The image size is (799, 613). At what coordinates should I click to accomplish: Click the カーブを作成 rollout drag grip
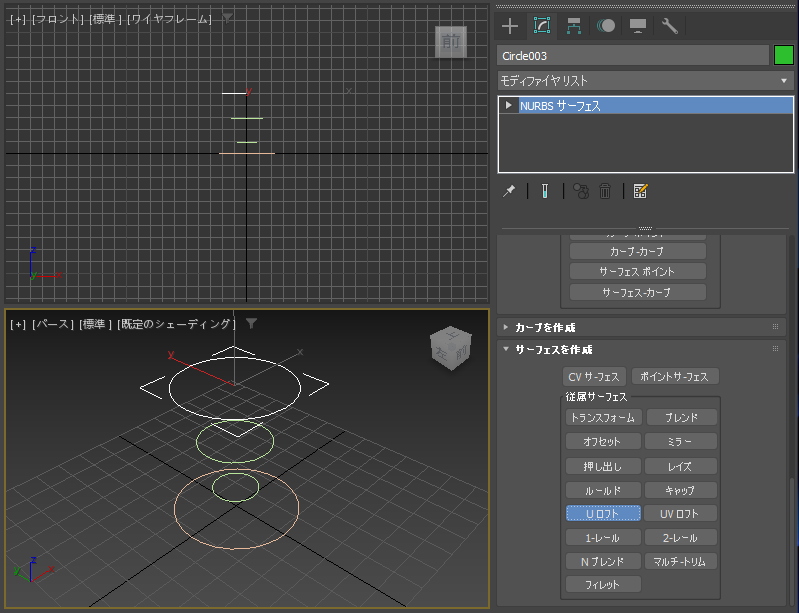click(x=776, y=327)
